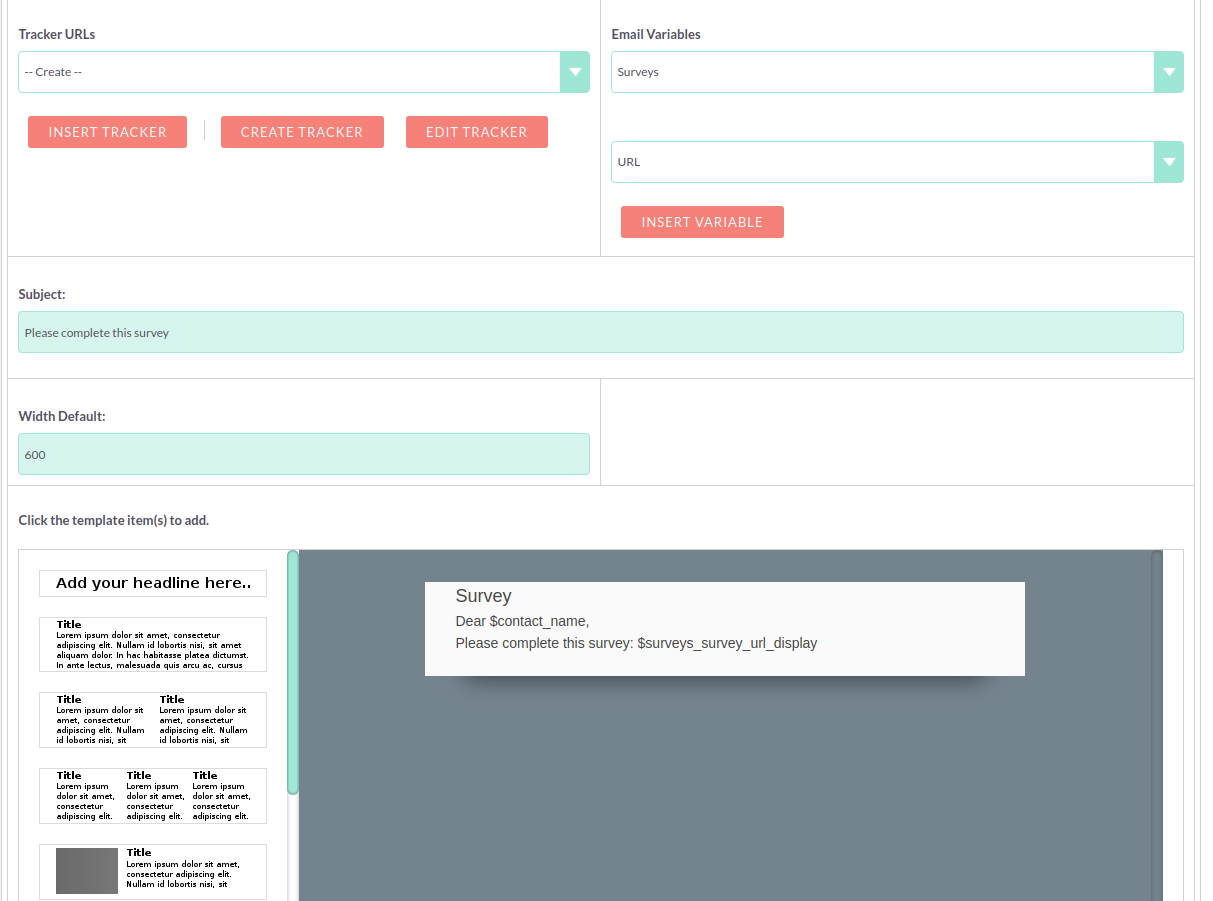Viewport: 1213px width, 901px height.
Task: Click the Insert Tracker button
Action: point(107,131)
